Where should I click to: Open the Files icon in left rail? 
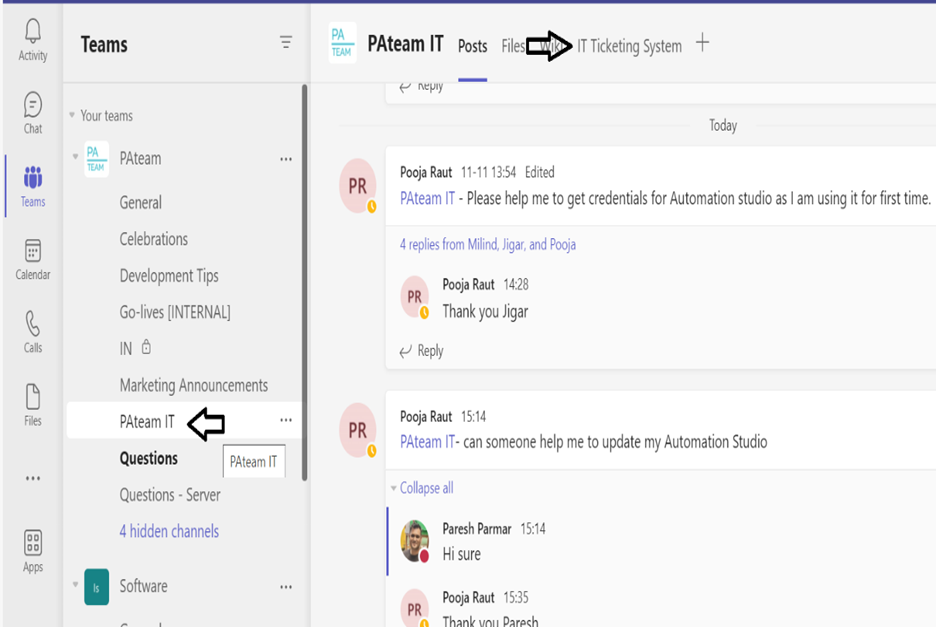[33, 404]
